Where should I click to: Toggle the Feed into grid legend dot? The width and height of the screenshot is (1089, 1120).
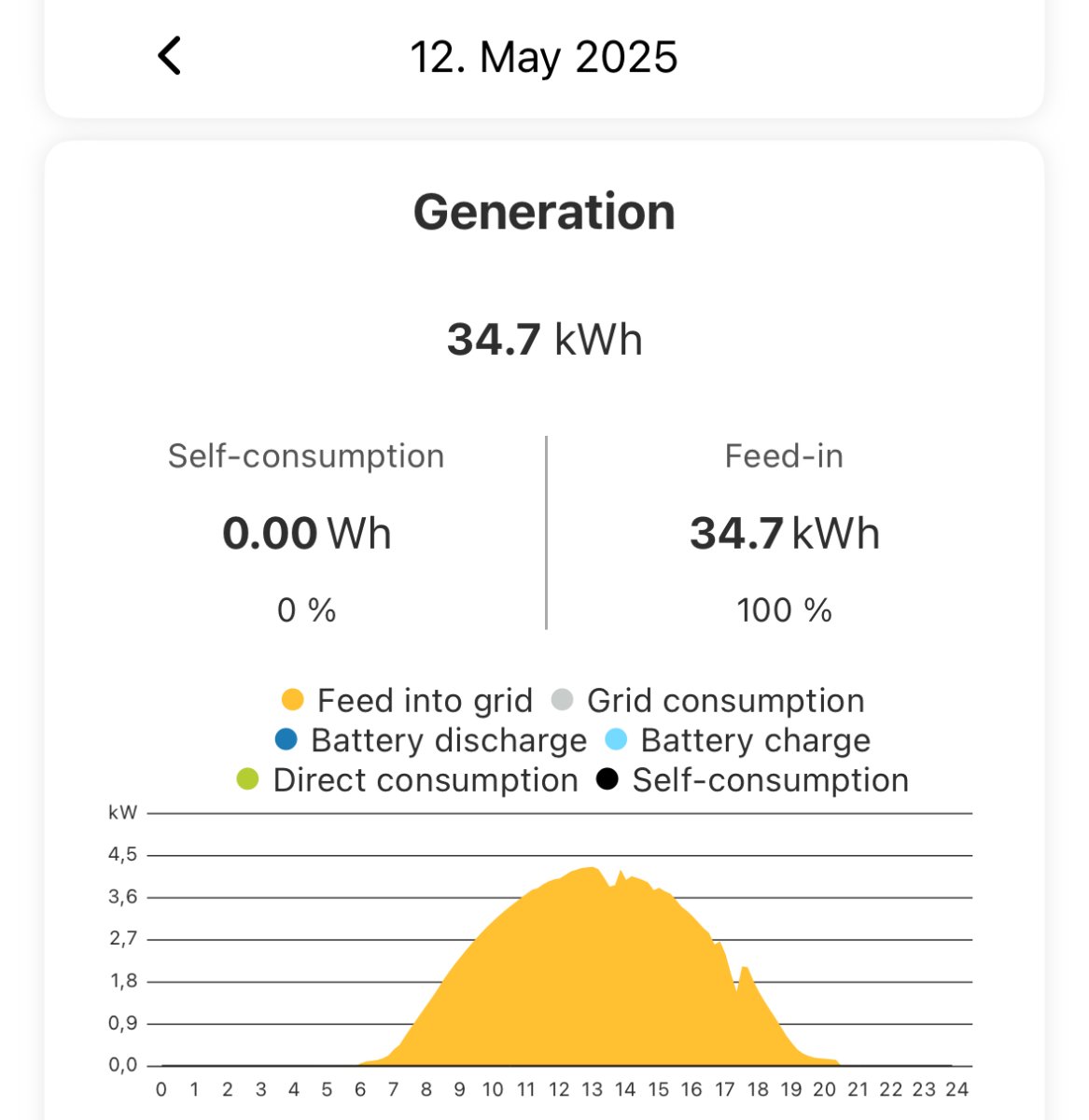coord(293,700)
